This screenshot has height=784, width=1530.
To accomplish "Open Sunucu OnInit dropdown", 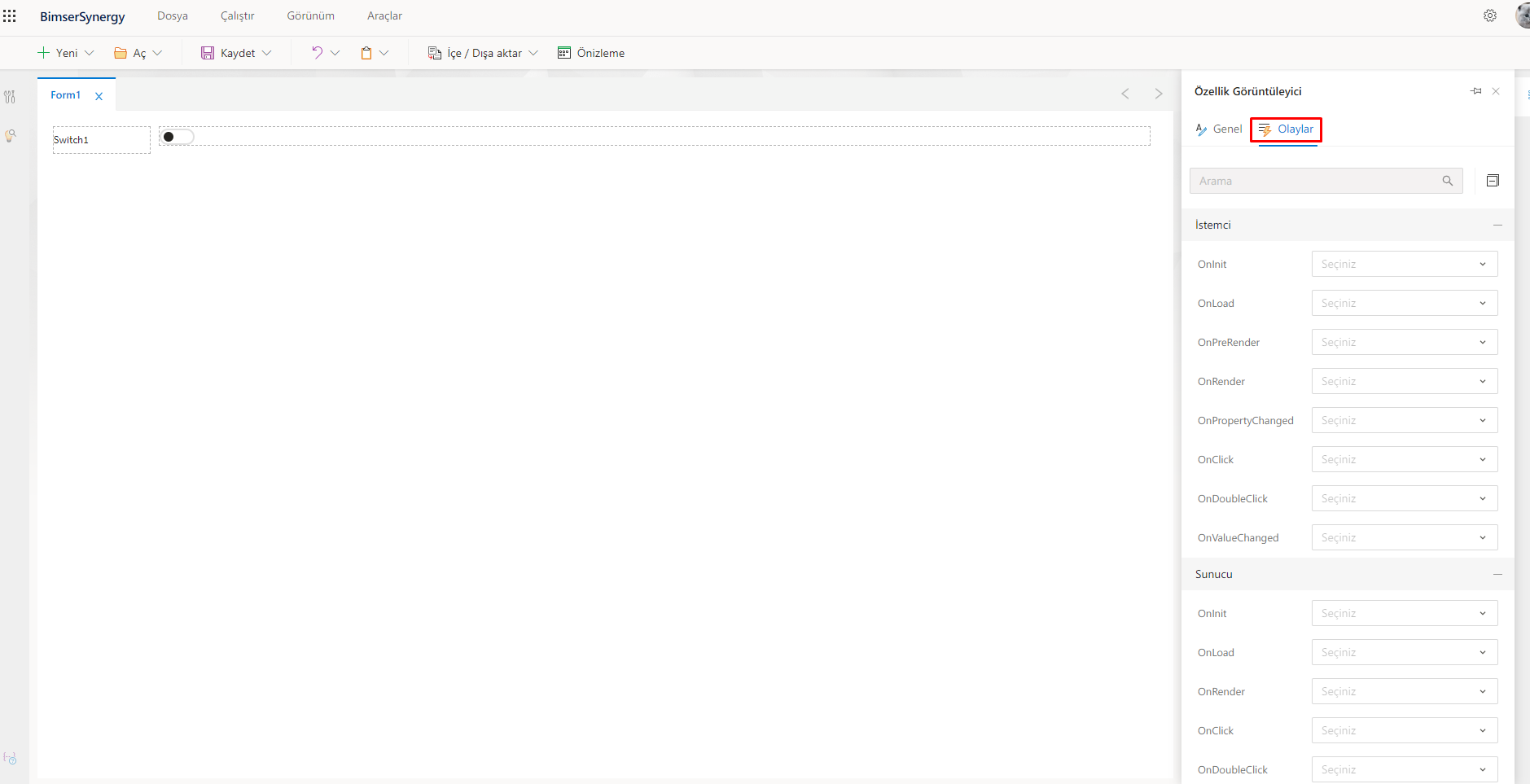I will tap(1405, 613).
